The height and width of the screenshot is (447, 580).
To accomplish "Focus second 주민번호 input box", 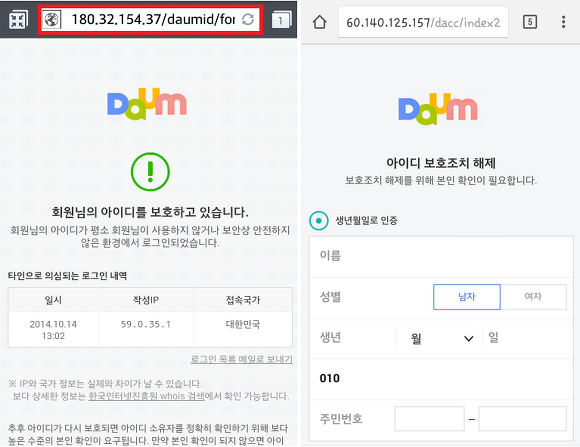I will point(522,419).
